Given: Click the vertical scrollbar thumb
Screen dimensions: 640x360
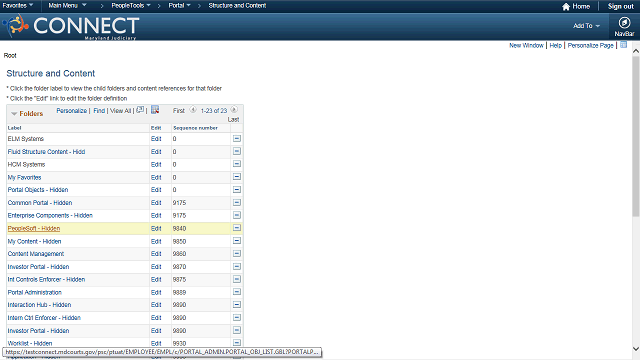Looking at the screenshot, I should coord(636,137).
